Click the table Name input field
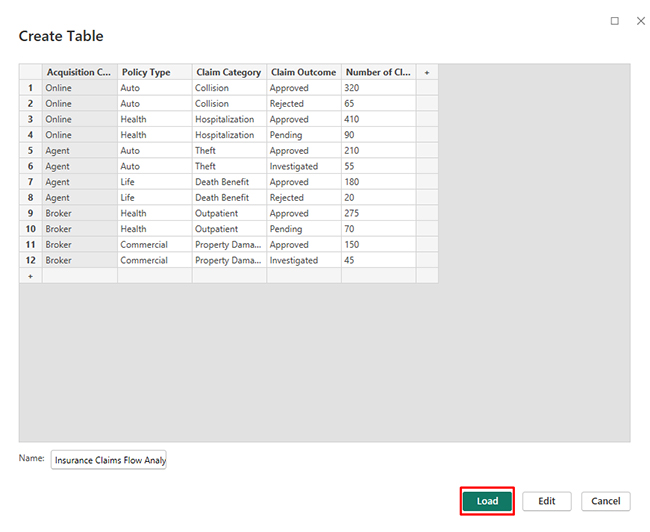650x532 pixels. click(109, 460)
